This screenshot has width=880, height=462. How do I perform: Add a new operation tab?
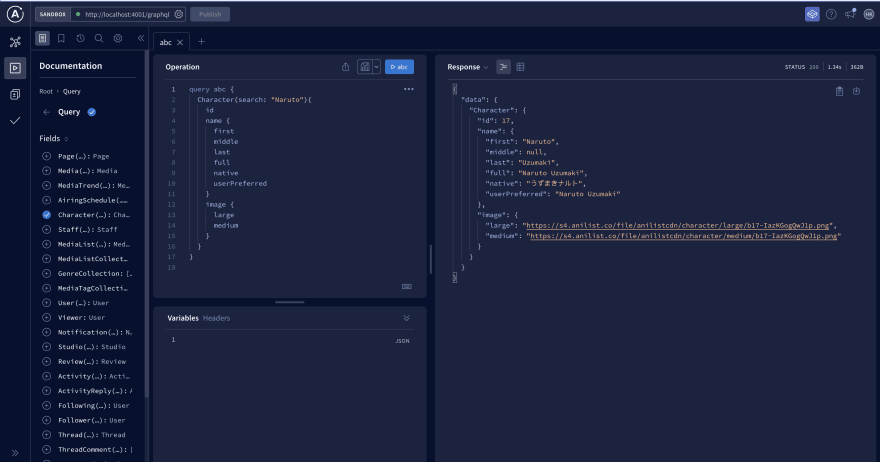[201, 42]
